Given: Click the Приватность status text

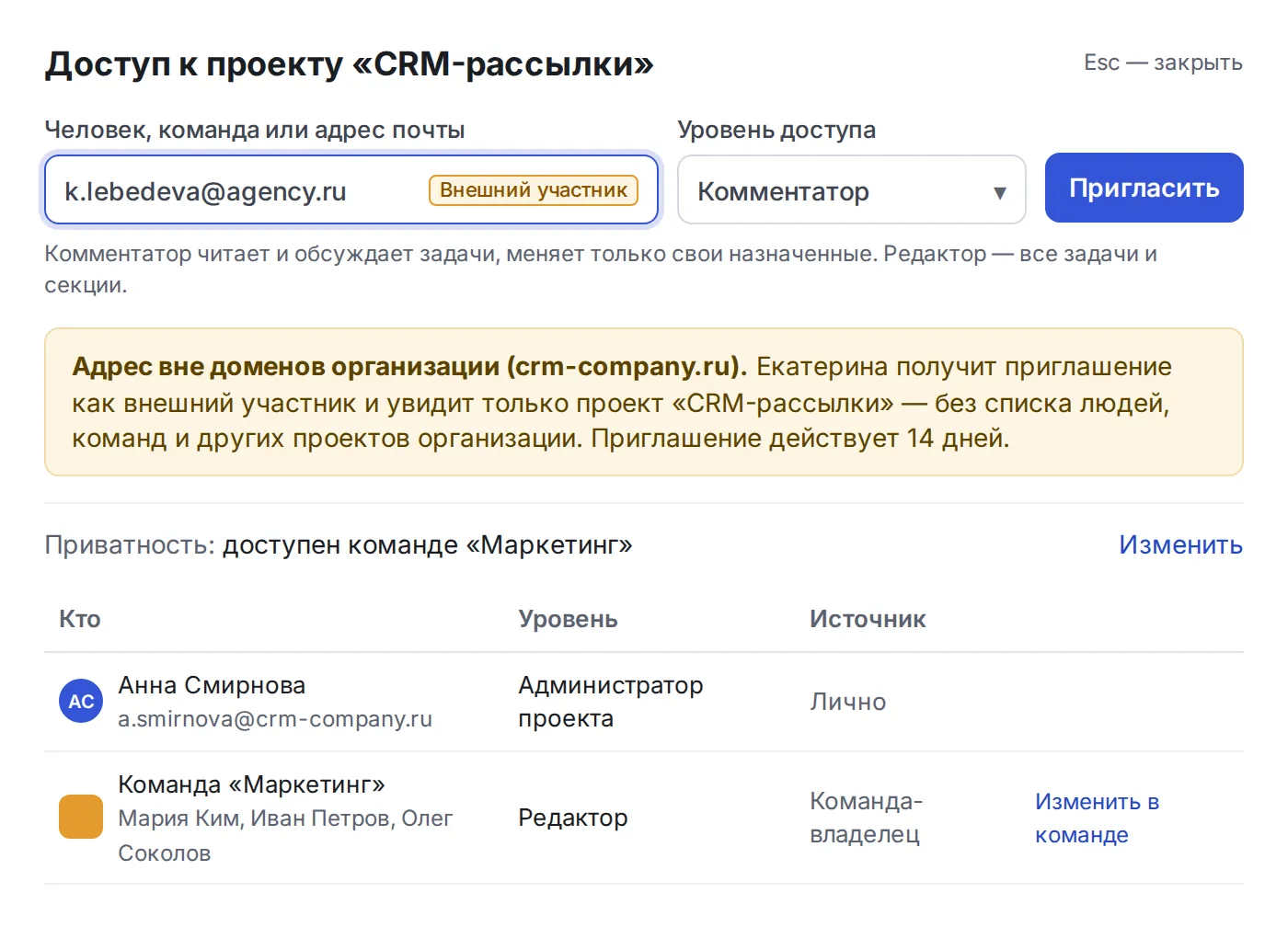Looking at the screenshot, I should point(339,544).
